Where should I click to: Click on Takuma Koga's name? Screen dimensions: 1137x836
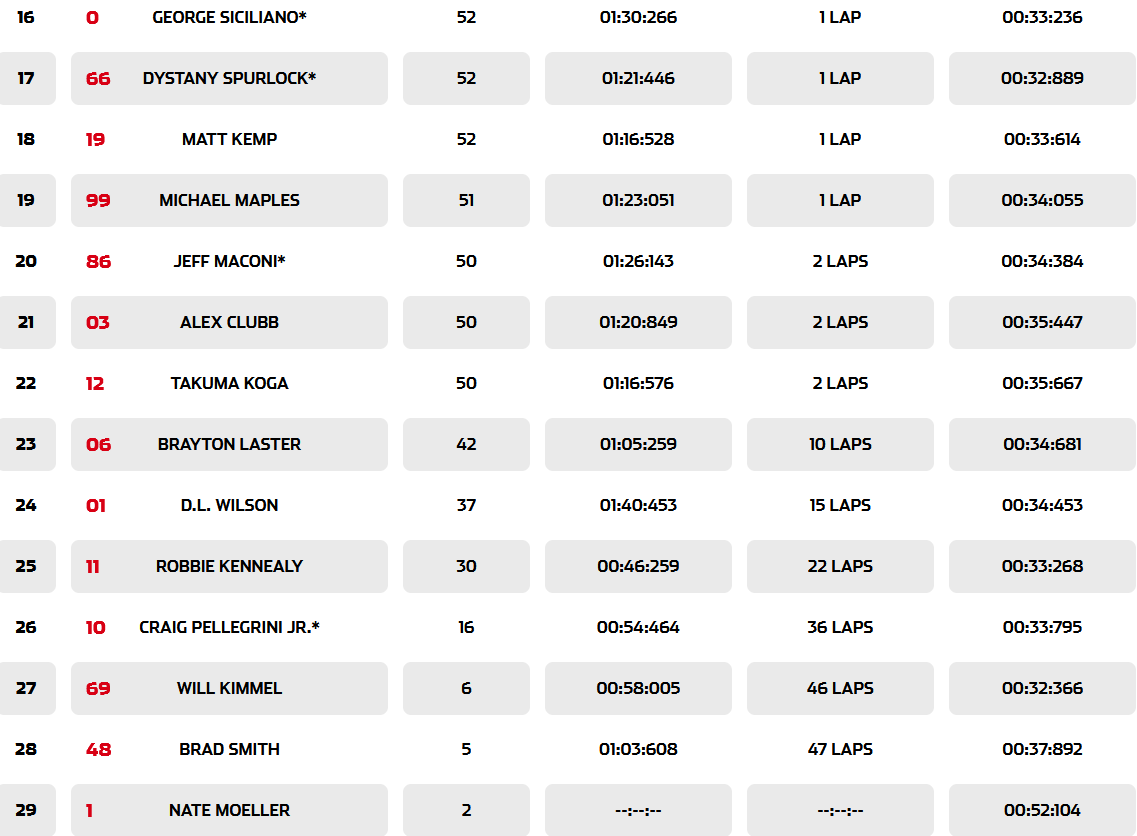coord(229,383)
